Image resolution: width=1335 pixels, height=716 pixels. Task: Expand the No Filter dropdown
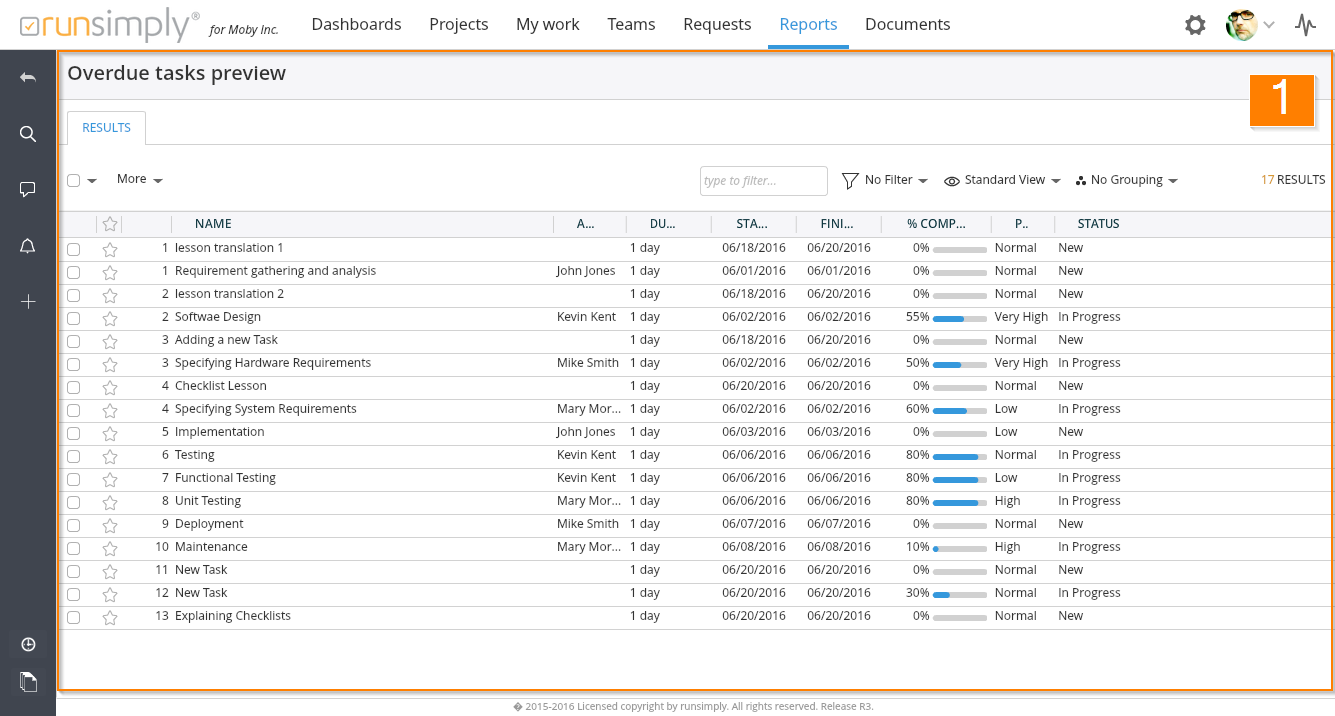885,180
